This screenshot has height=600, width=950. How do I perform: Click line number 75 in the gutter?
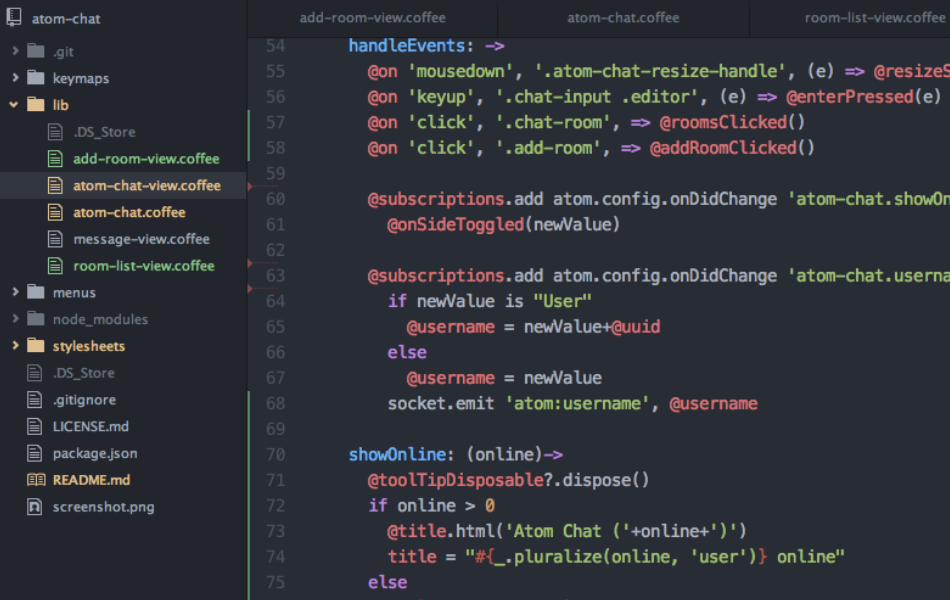275,582
